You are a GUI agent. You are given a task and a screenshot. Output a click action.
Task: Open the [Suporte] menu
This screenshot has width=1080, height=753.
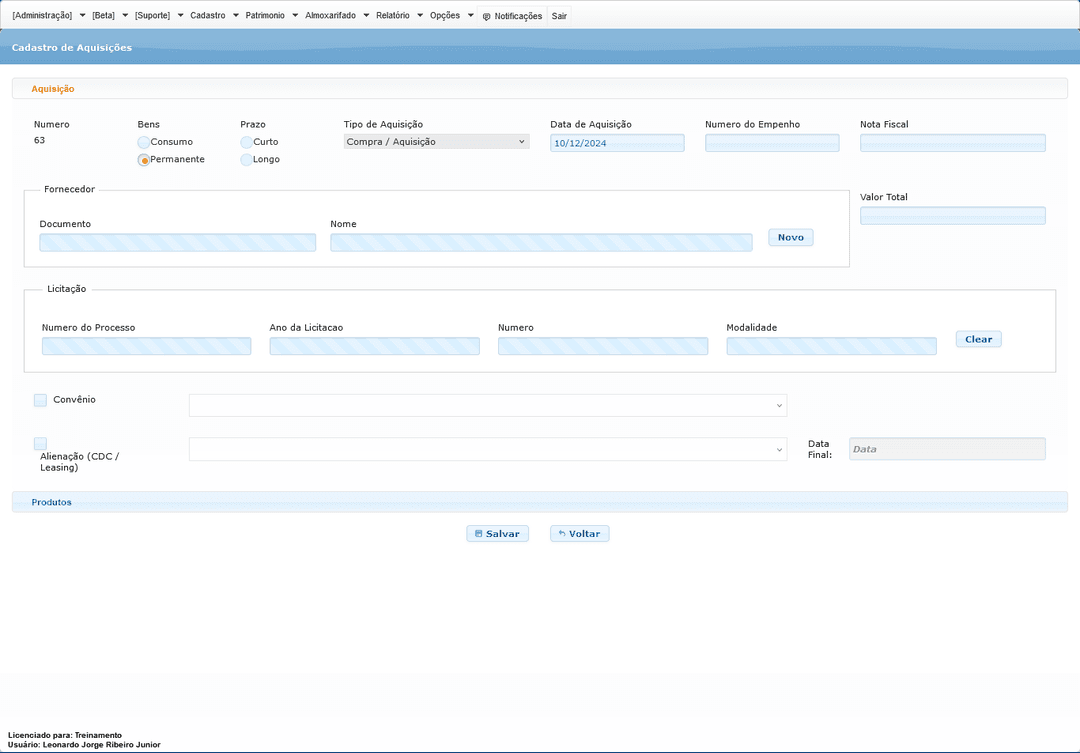(152, 15)
